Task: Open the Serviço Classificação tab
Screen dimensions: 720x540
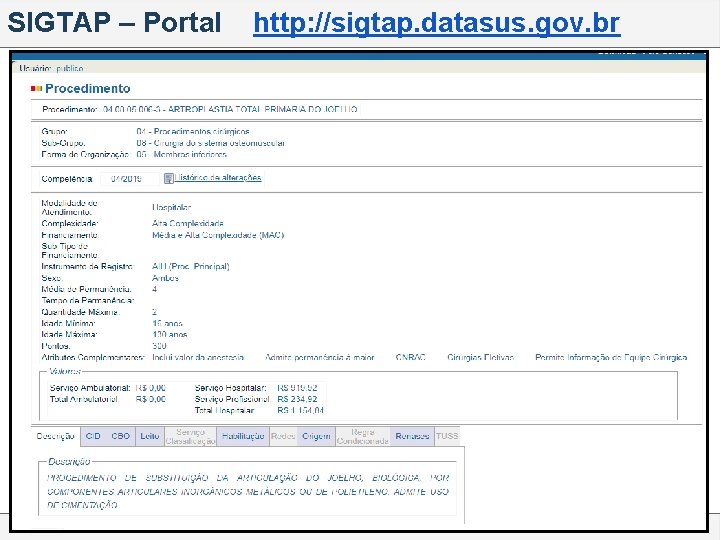Action: coord(191,436)
